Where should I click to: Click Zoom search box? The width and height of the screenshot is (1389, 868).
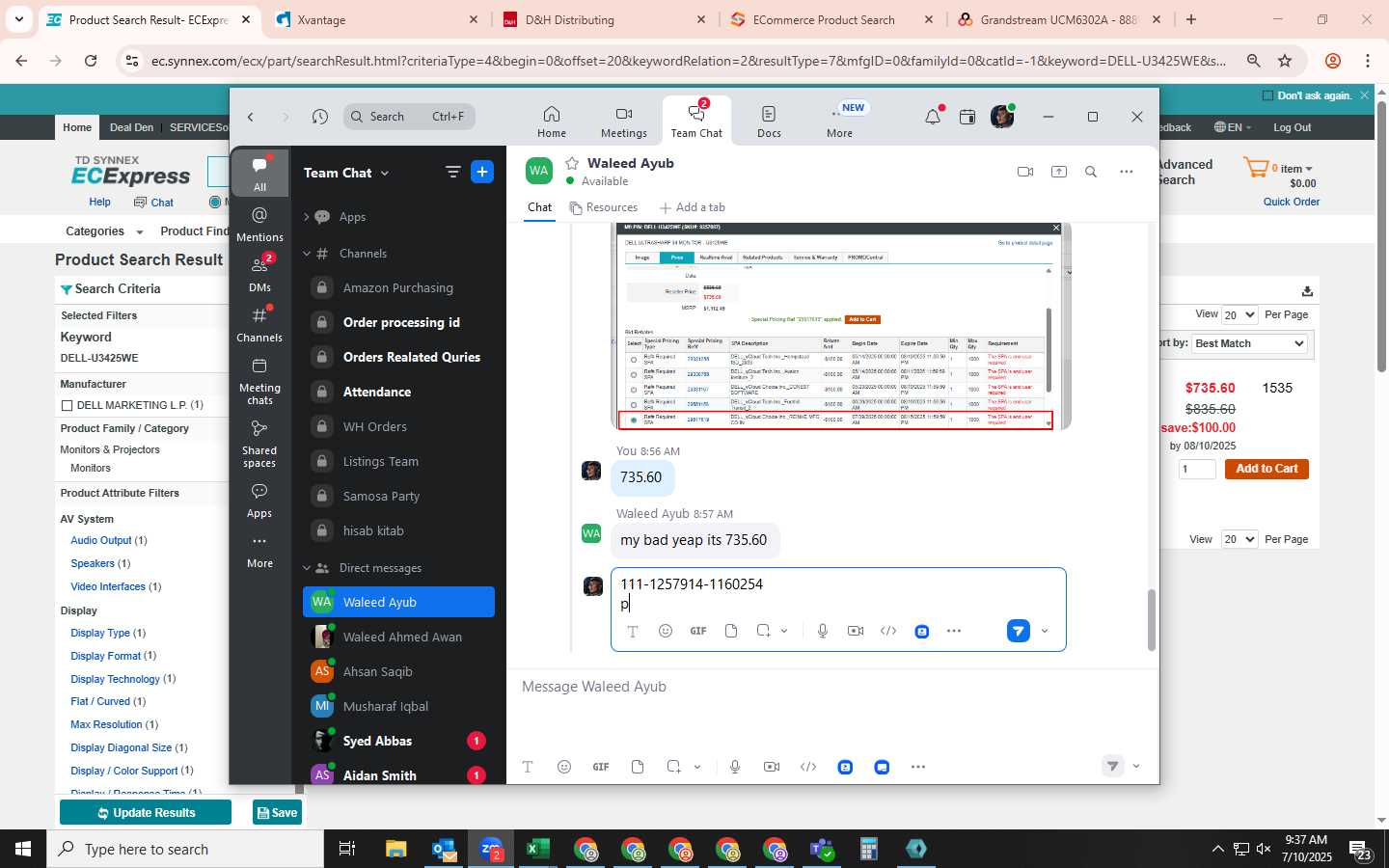tap(409, 117)
